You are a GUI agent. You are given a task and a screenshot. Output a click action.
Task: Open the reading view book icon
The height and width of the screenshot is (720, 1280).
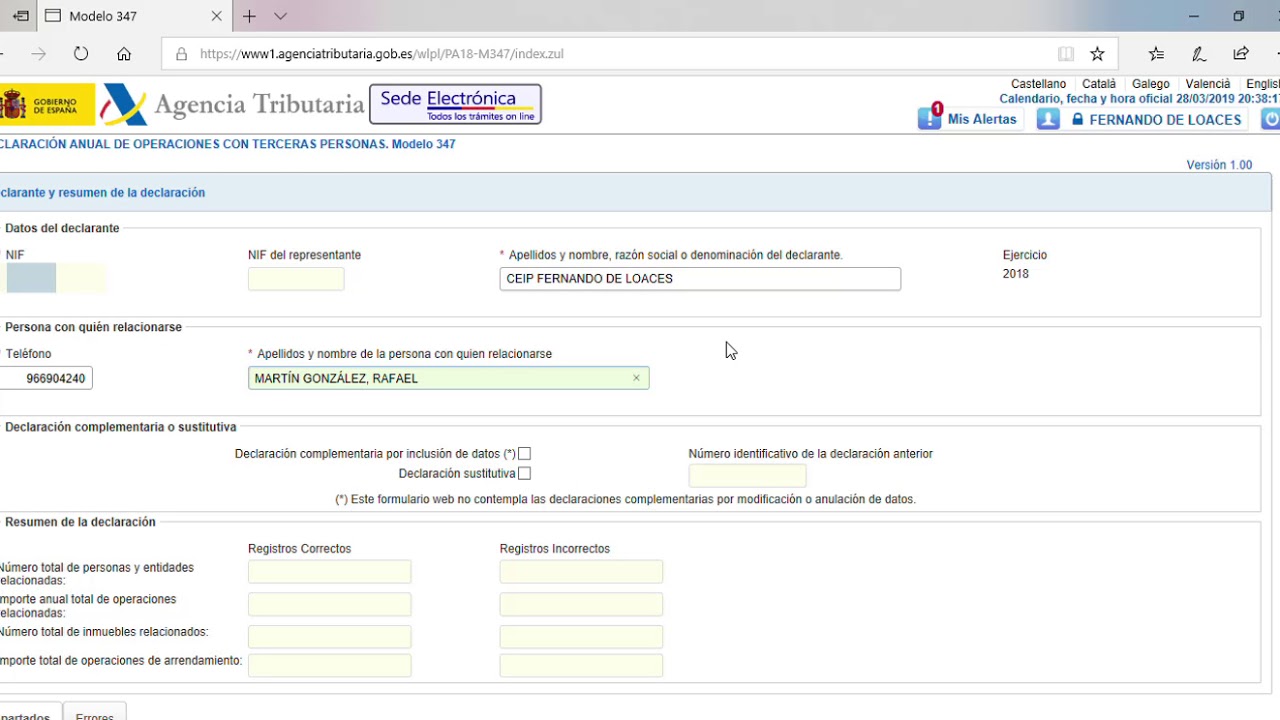(1066, 54)
